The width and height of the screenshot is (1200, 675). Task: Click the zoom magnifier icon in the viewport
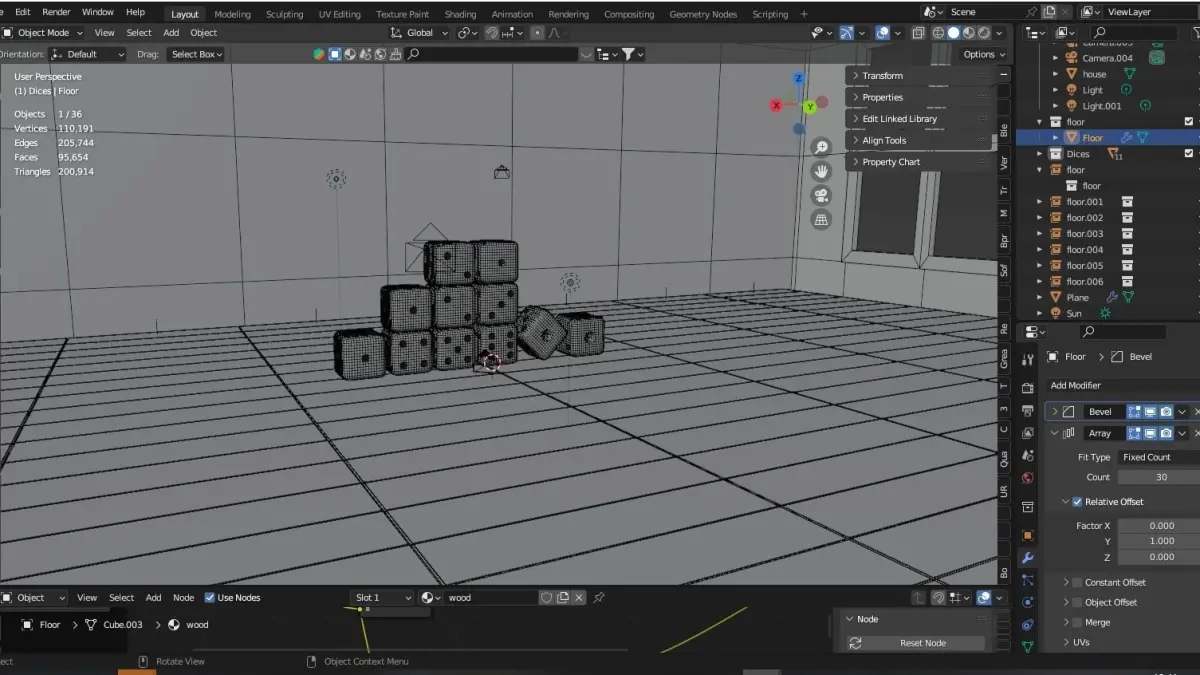pos(821,147)
